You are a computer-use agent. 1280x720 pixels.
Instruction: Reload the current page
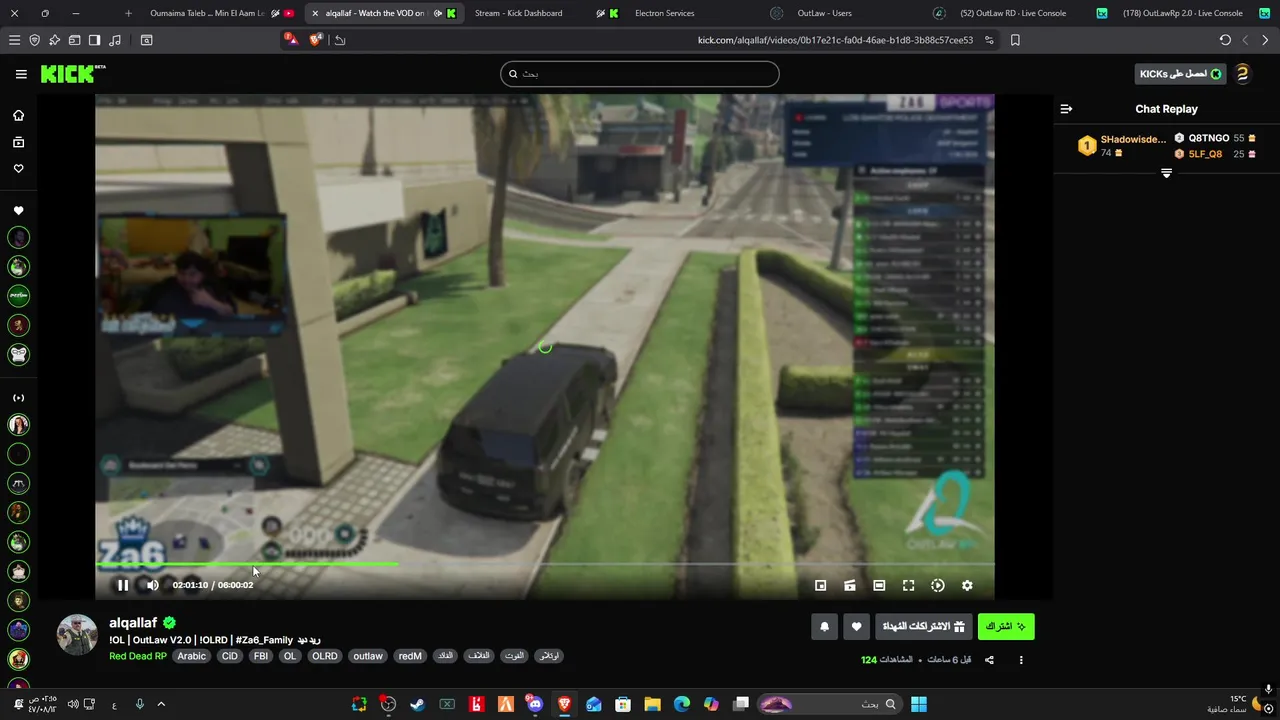[x=1225, y=40]
